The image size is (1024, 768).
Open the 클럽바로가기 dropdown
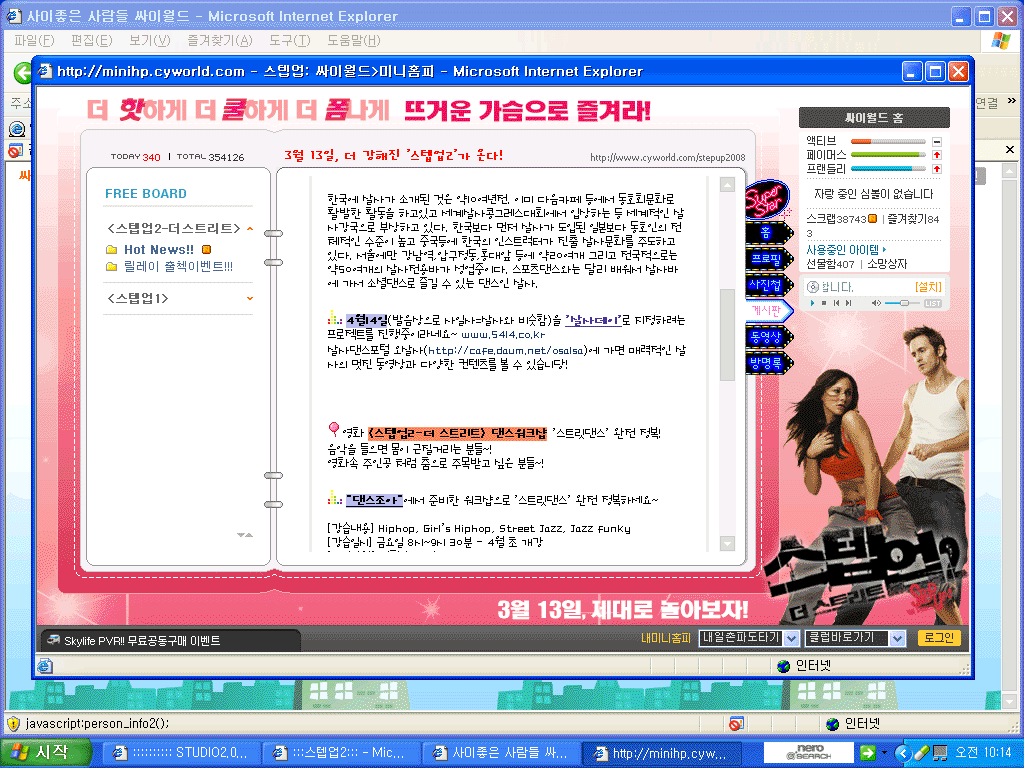898,638
